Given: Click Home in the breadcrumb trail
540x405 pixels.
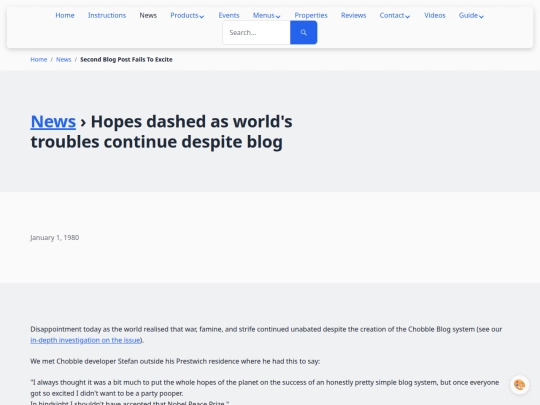Looking at the screenshot, I should (39, 60).
